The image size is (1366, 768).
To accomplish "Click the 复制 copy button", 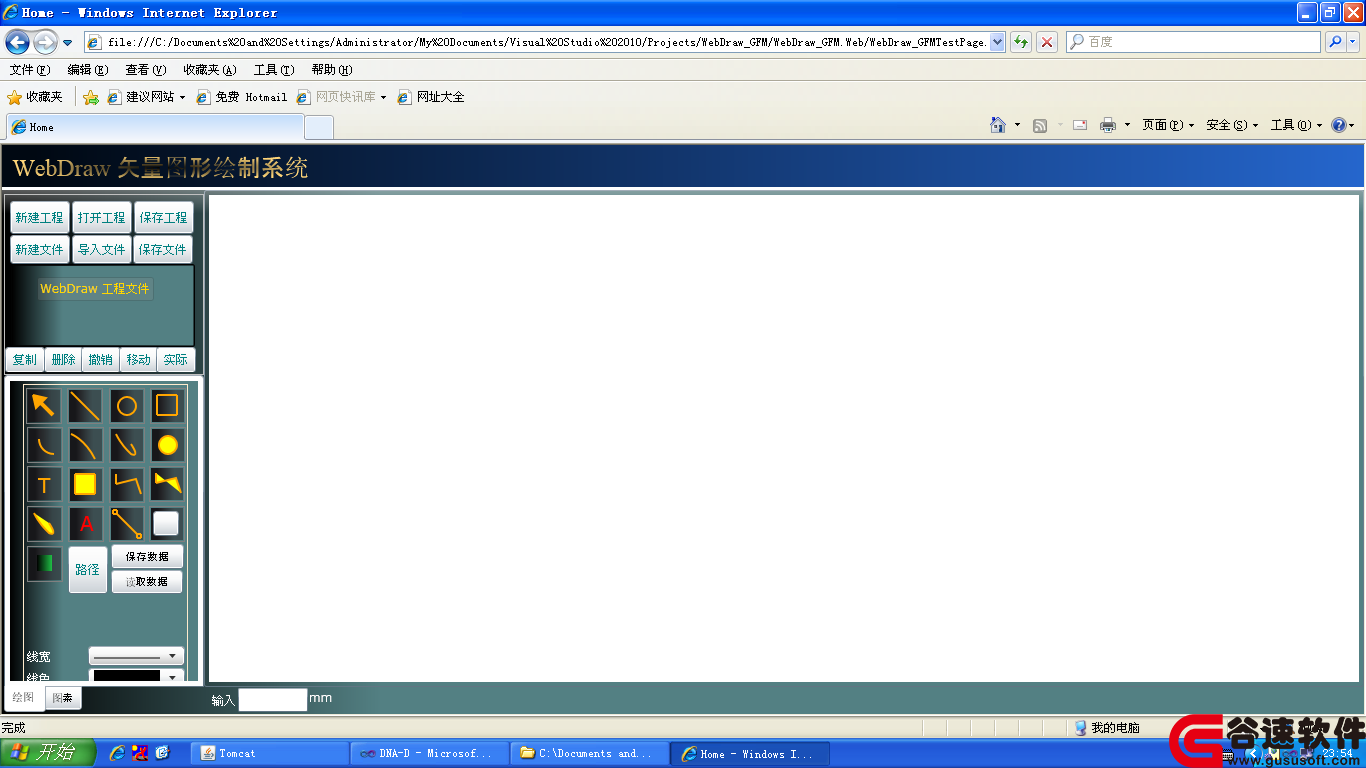I will (x=25, y=360).
